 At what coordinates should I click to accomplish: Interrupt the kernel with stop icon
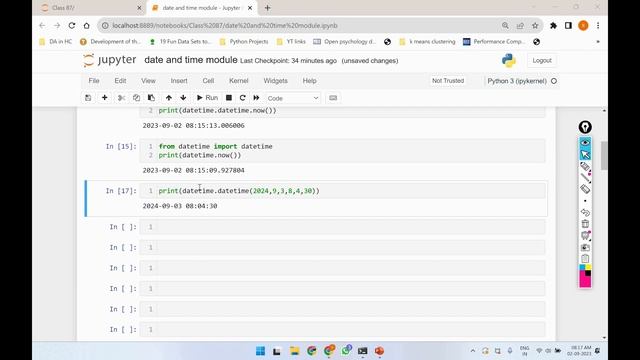point(229,98)
